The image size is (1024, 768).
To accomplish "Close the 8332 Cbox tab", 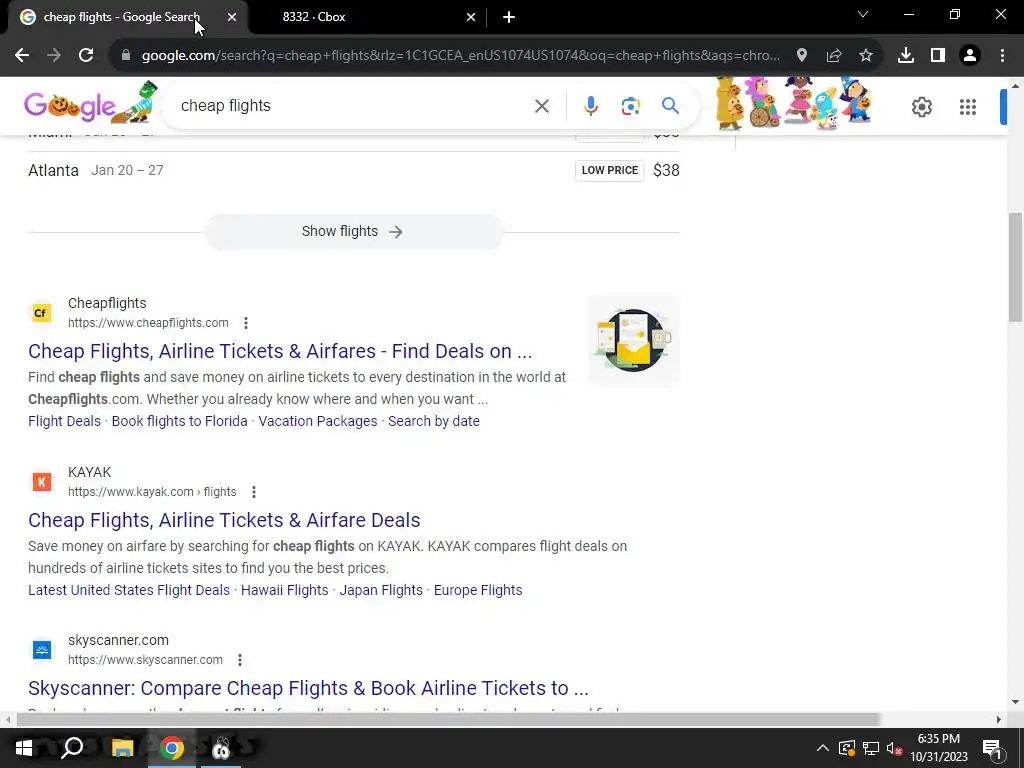I will [470, 17].
